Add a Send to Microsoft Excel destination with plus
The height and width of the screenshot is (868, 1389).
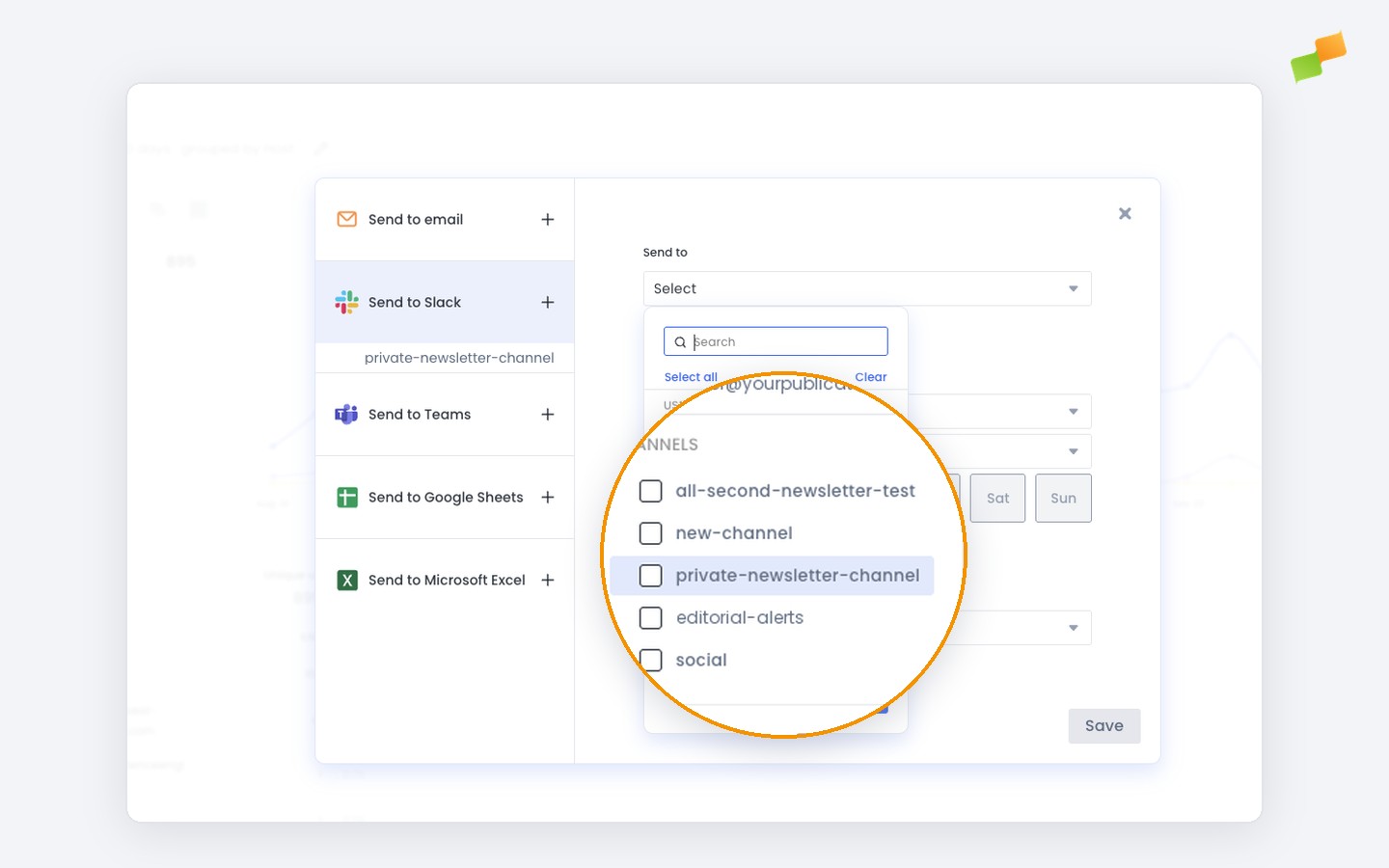[548, 580]
